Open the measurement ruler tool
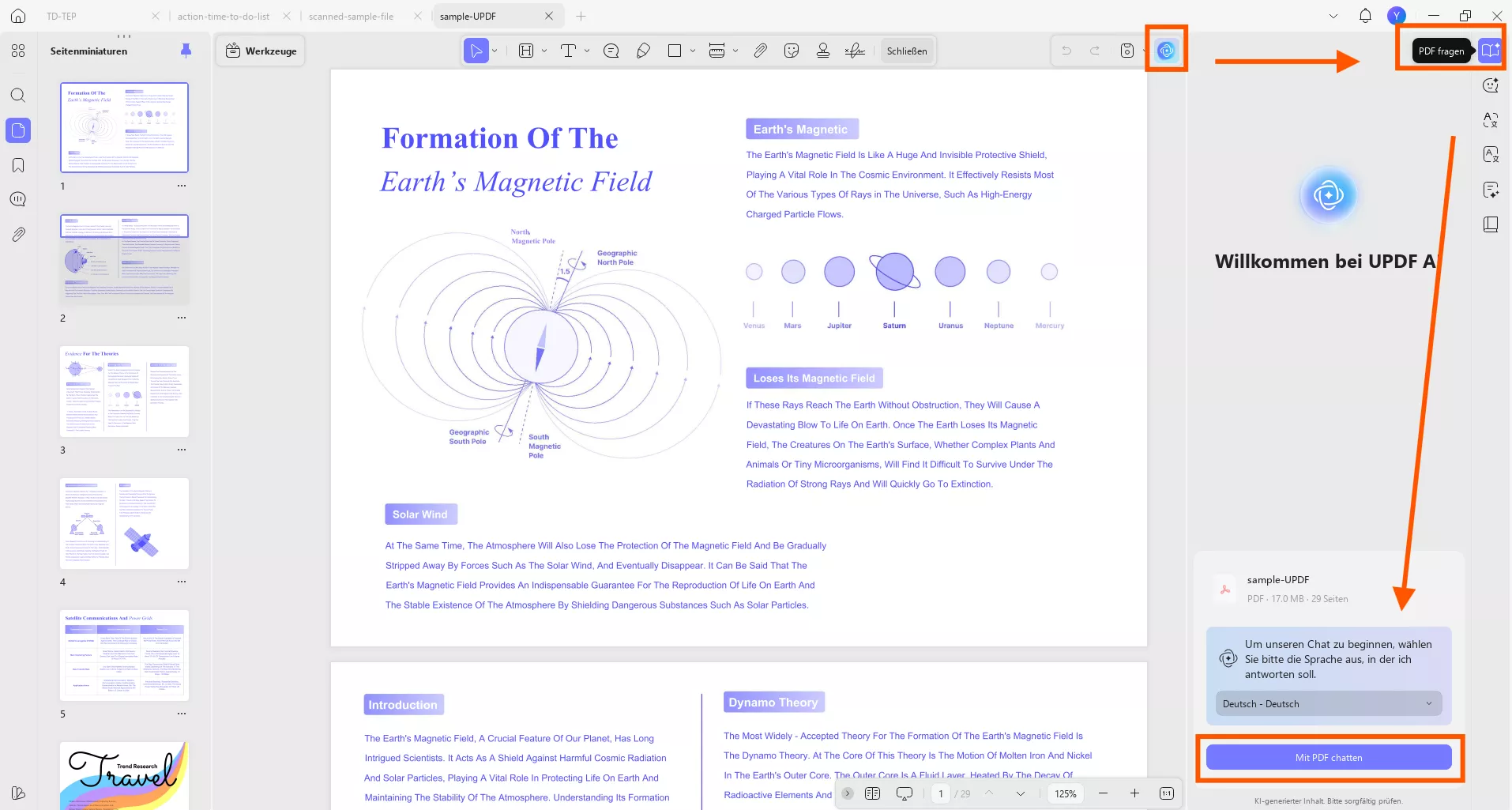The width and height of the screenshot is (1512, 810). pos(717,51)
